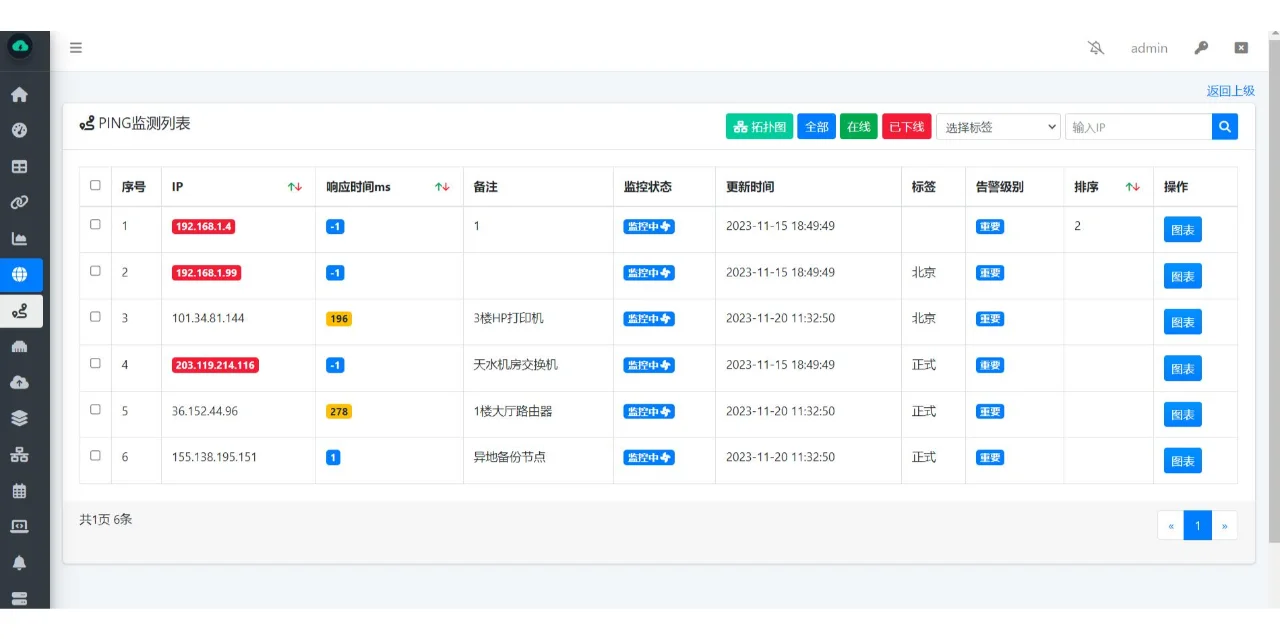Select the home icon in sidebar
The image size is (1280, 639).
22,94
